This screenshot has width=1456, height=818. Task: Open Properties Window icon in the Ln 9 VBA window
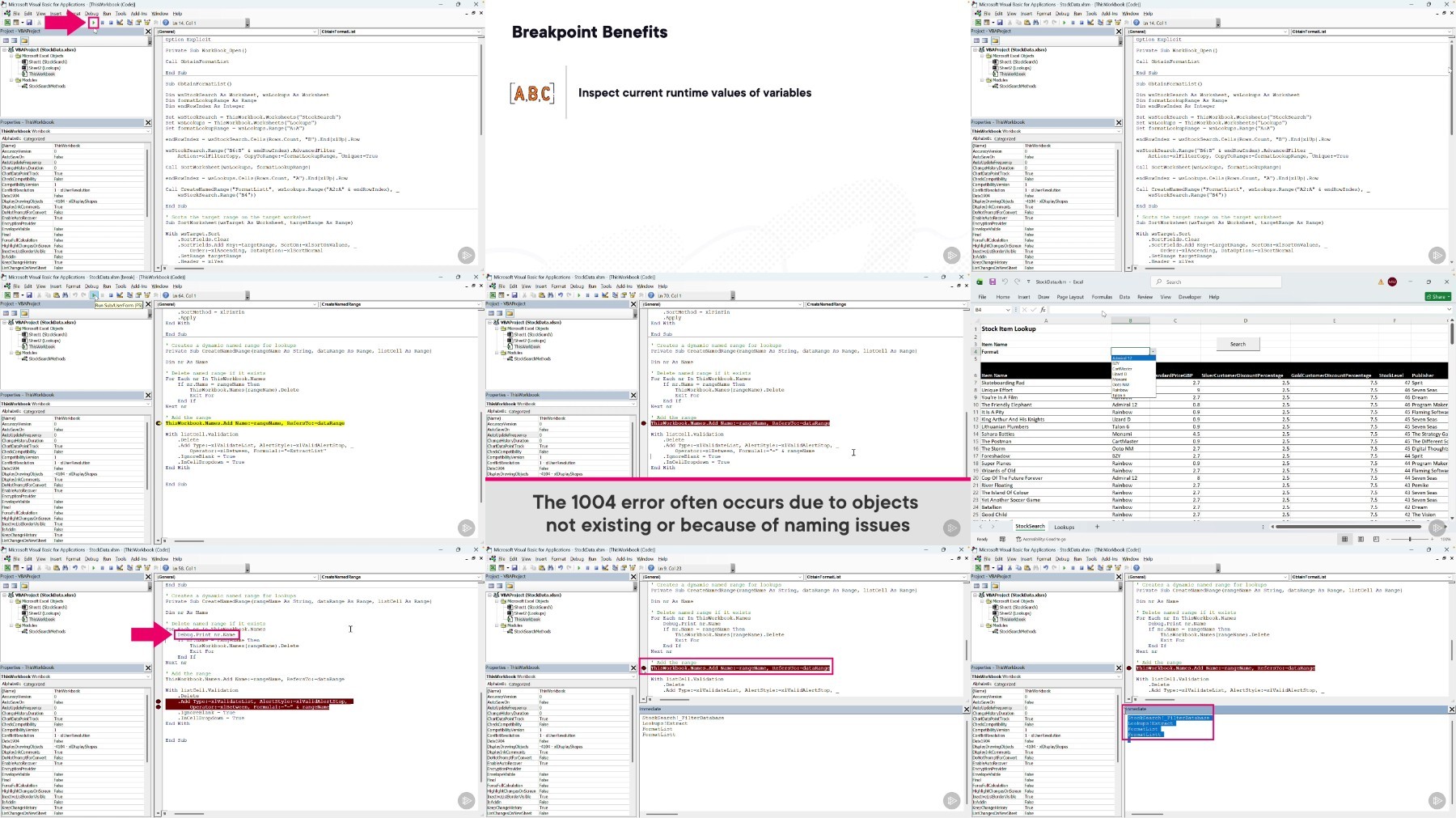623,568
